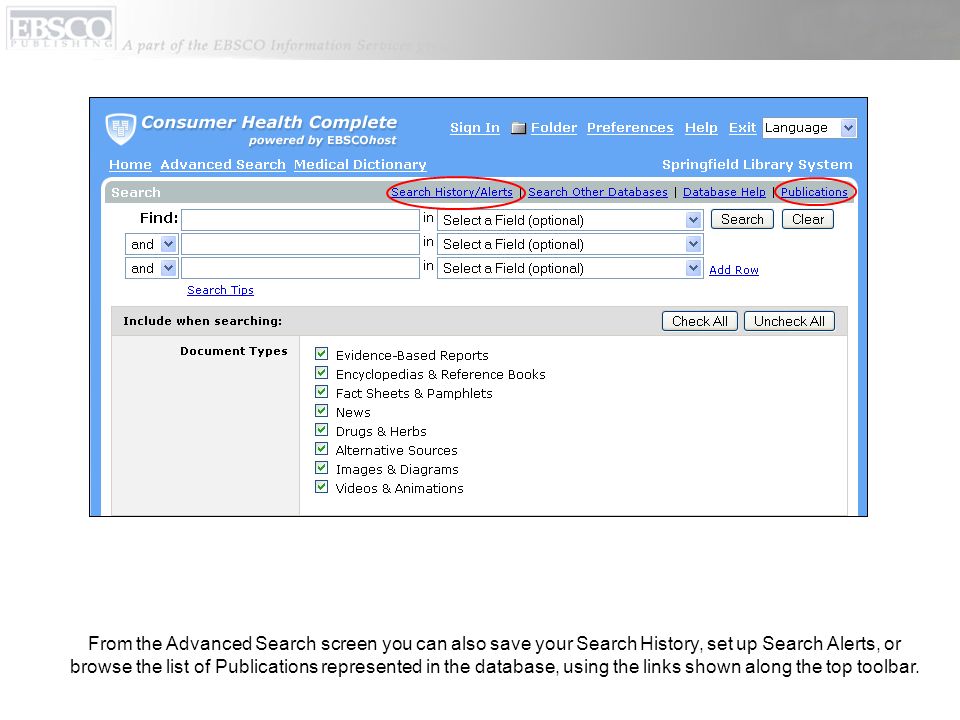Toggle the Images & Diagrams checkbox
Screen dimensions: 960x720
(321, 468)
